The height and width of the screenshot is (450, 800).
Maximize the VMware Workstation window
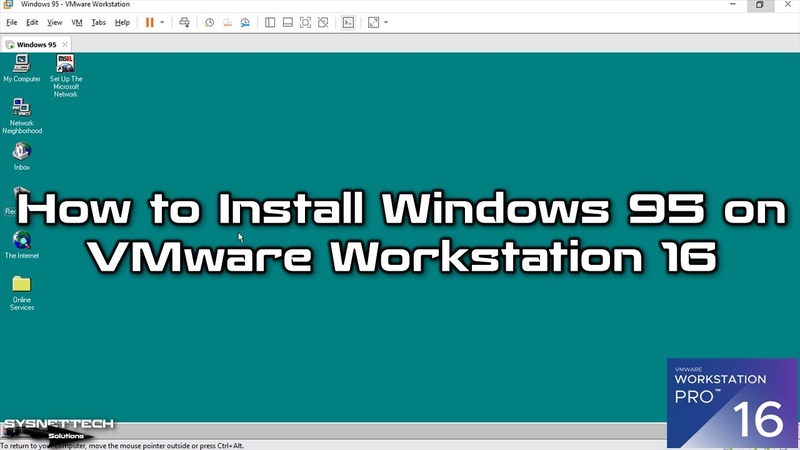pyautogui.click(x=760, y=5)
